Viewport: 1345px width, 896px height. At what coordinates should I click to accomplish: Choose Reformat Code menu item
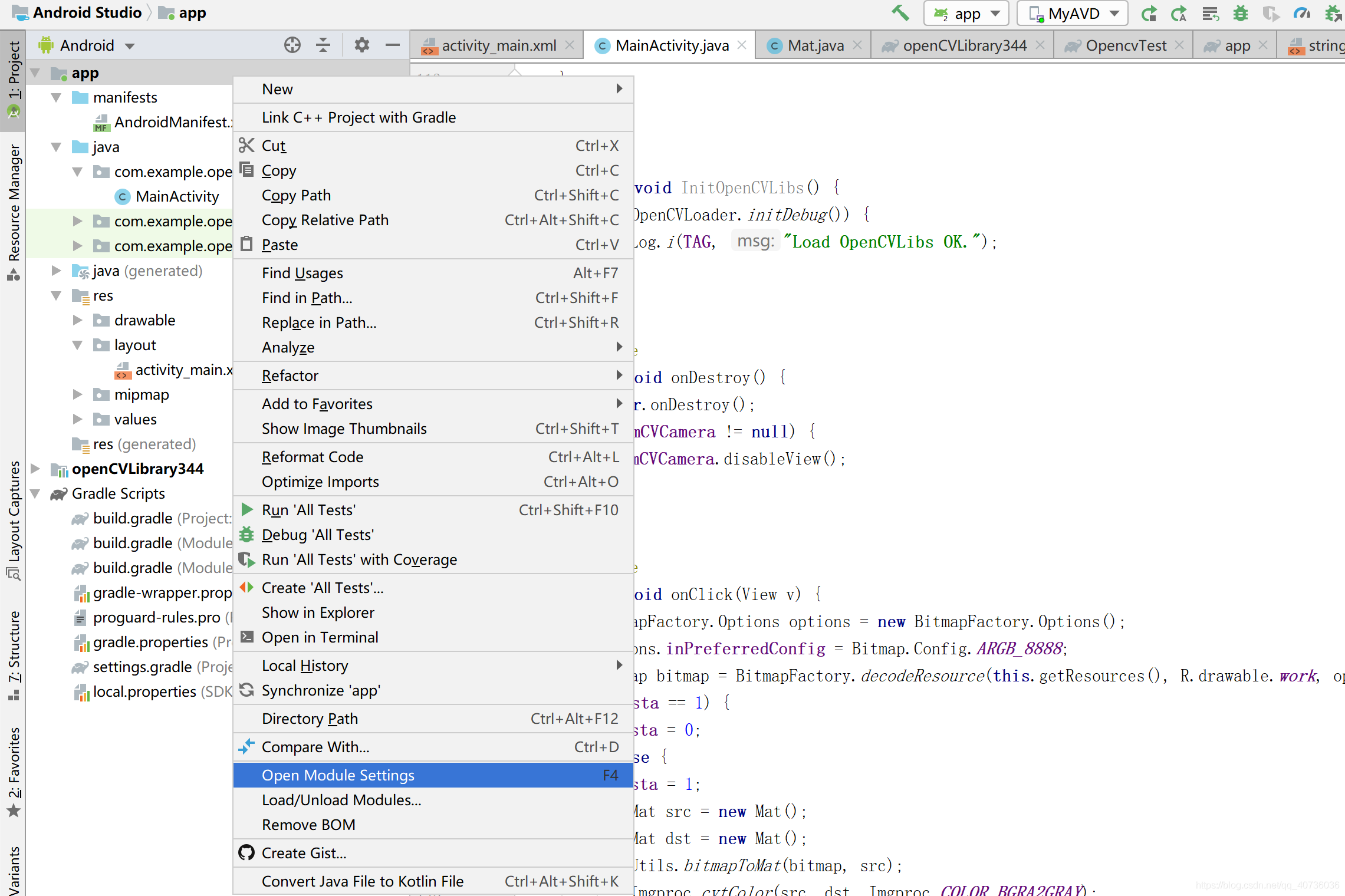click(x=433, y=457)
